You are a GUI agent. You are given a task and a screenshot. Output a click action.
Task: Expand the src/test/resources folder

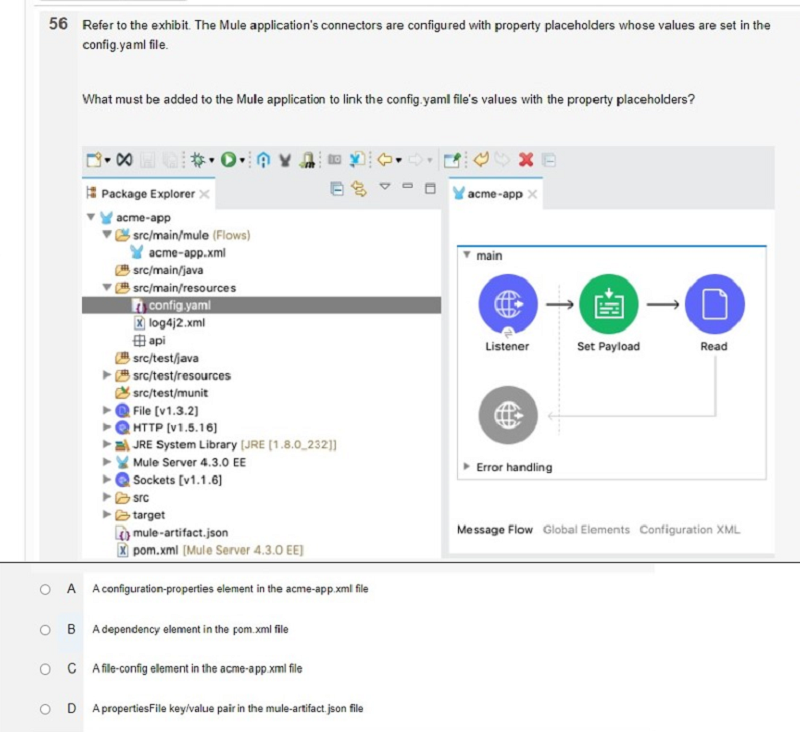(107, 375)
